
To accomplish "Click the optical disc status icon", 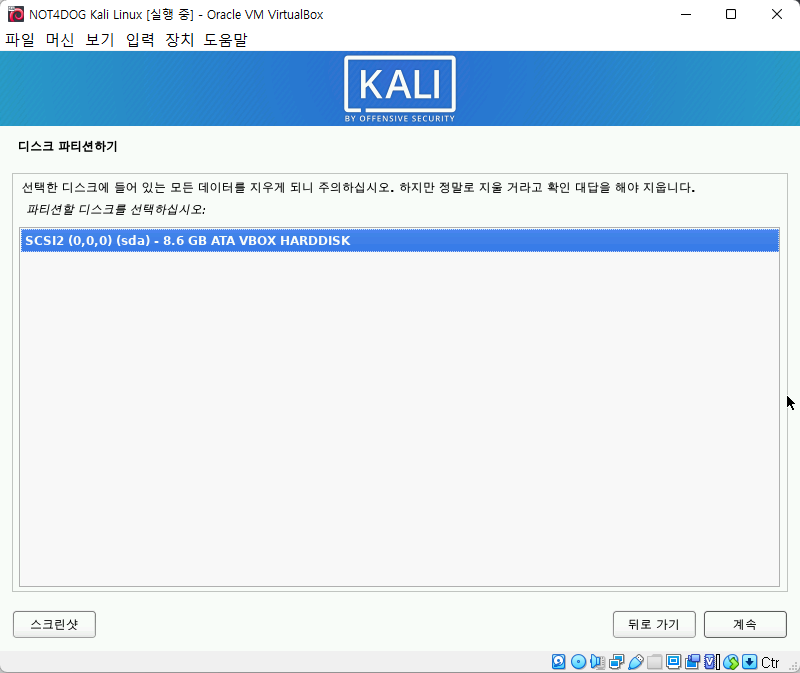I will 579,662.
